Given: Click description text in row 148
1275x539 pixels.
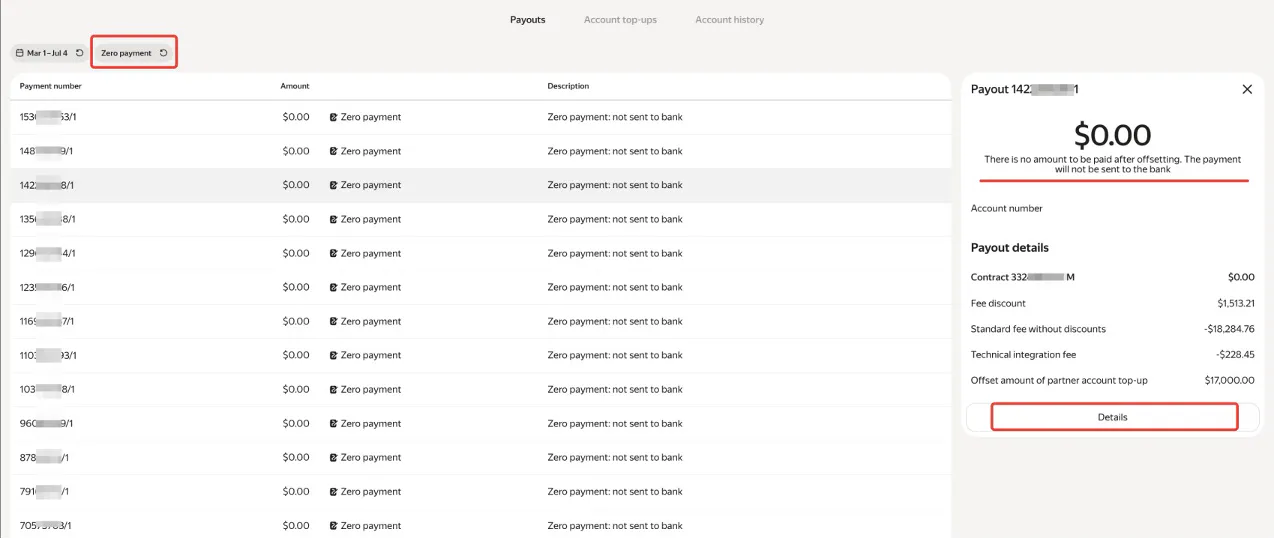Looking at the screenshot, I should tap(615, 151).
